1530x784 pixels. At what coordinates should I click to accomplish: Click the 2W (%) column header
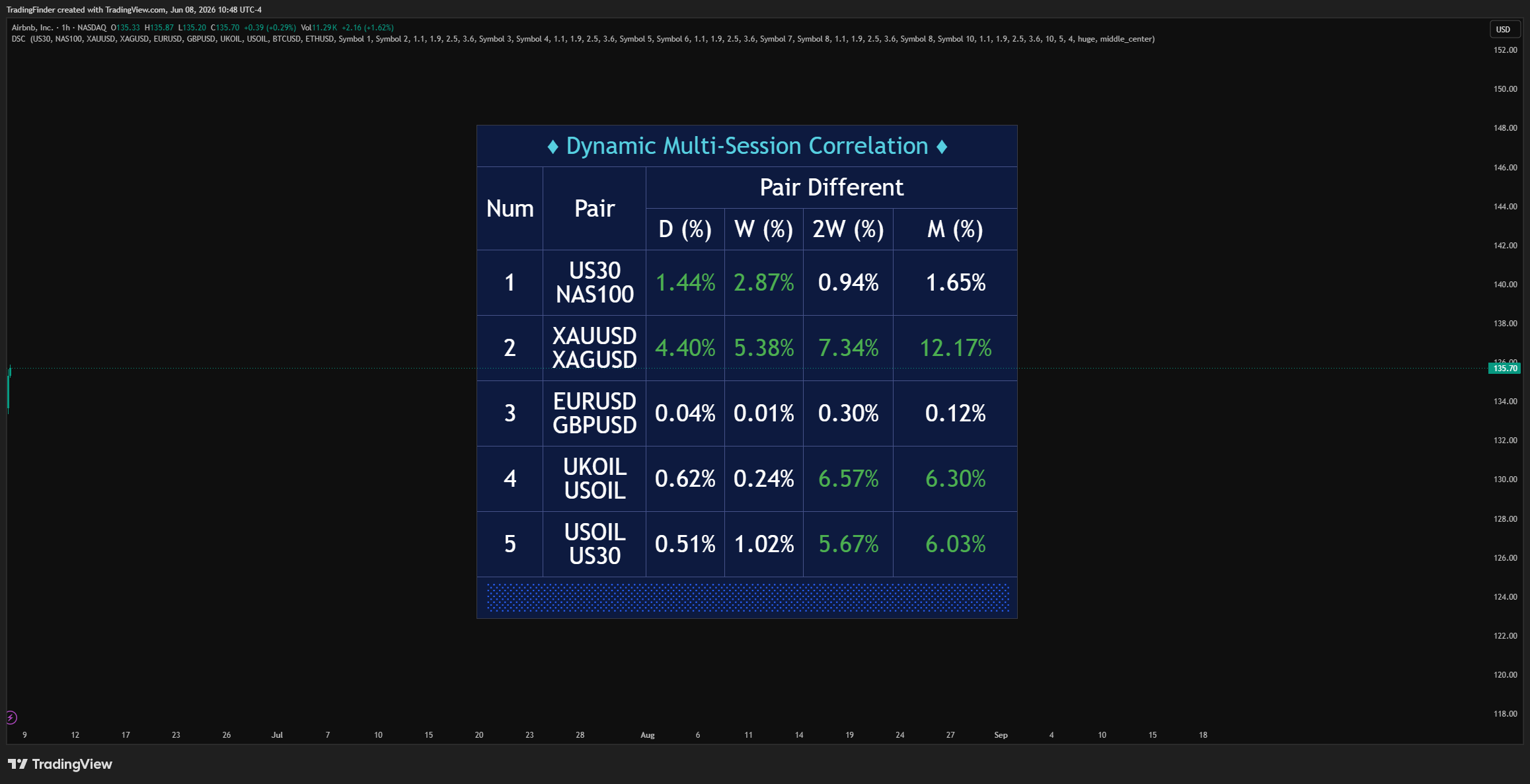pyautogui.click(x=848, y=229)
